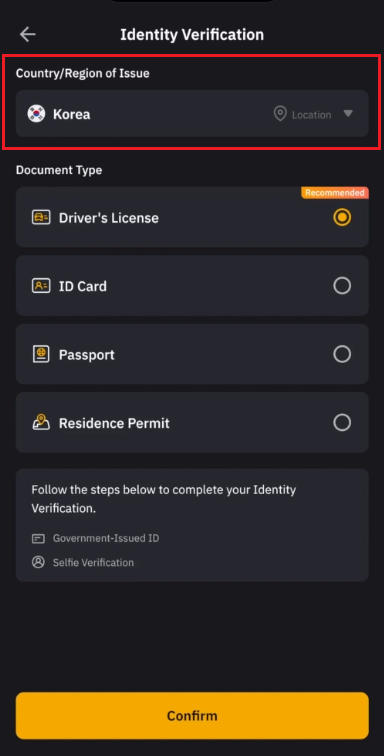Click the Driver's License car icon
384x756 pixels.
pyautogui.click(x=41, y=217)
